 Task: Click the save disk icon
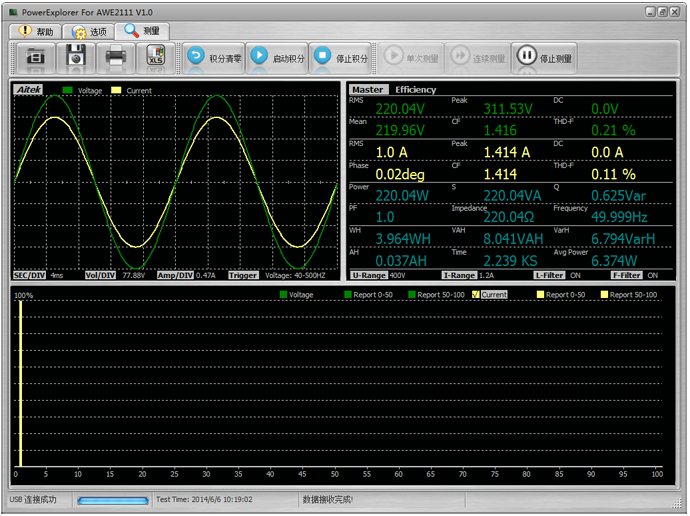[76, 58]
